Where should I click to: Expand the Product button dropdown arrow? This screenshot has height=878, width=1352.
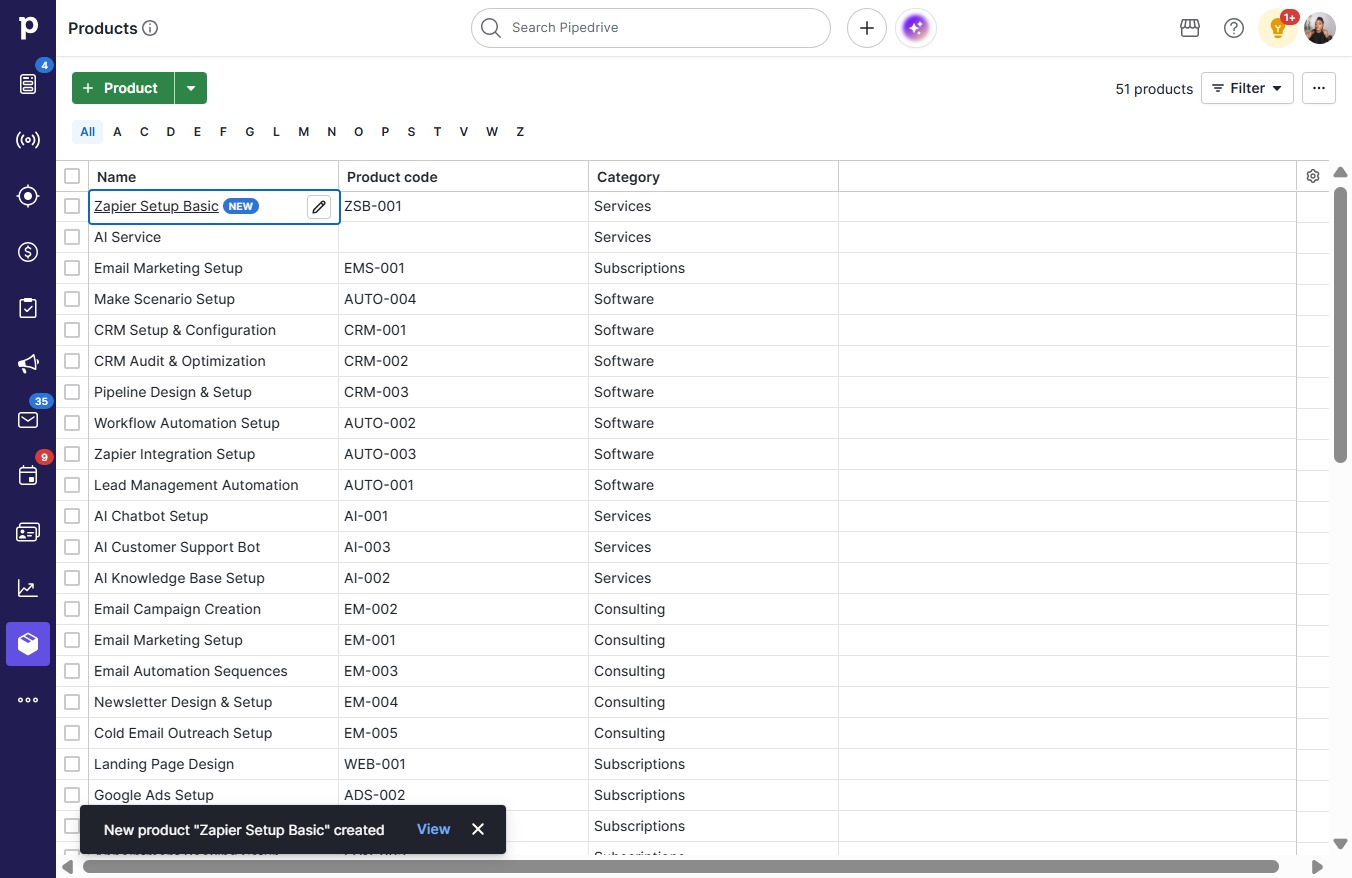click(x=191, y=88)
